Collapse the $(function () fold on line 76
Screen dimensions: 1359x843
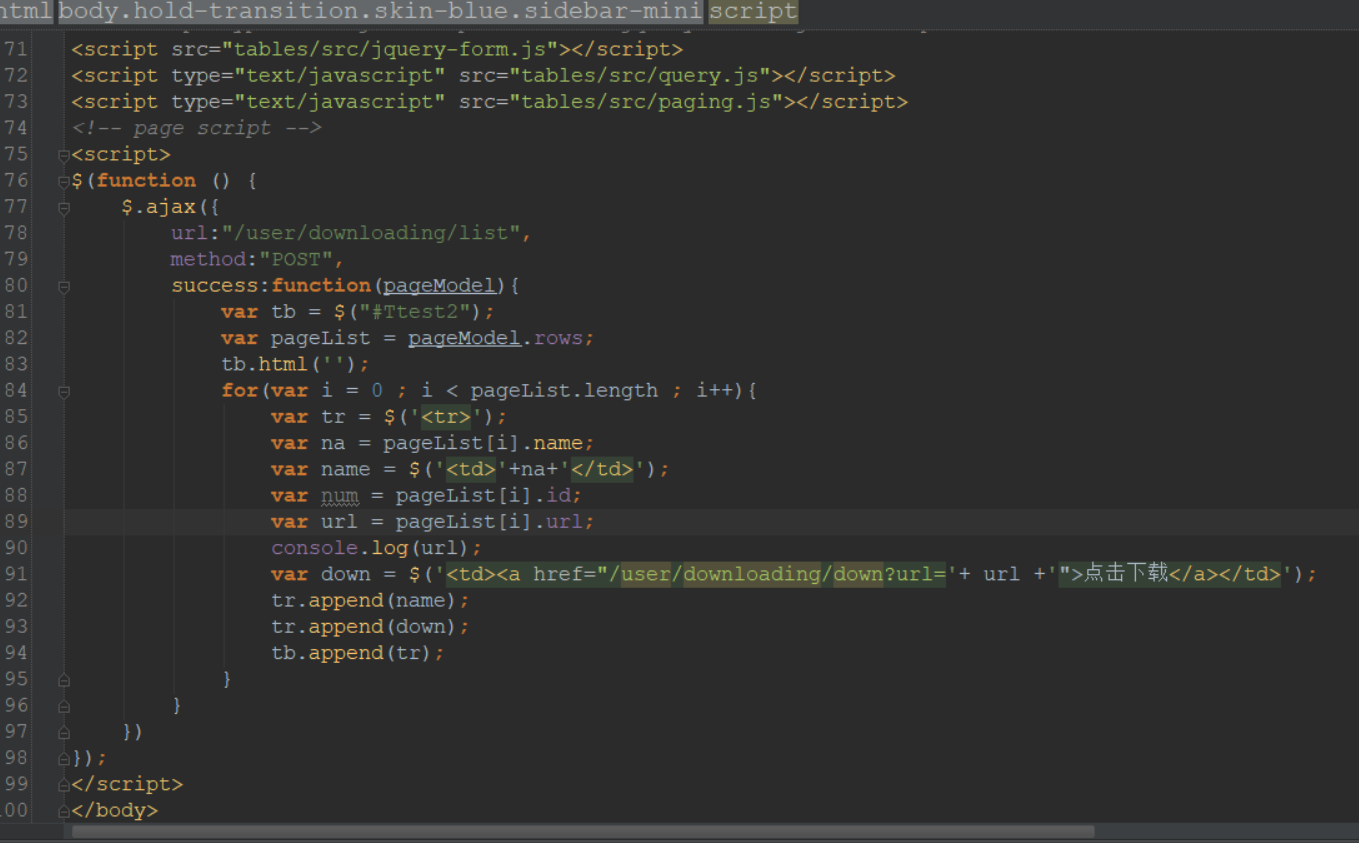[x=64, y=181]
